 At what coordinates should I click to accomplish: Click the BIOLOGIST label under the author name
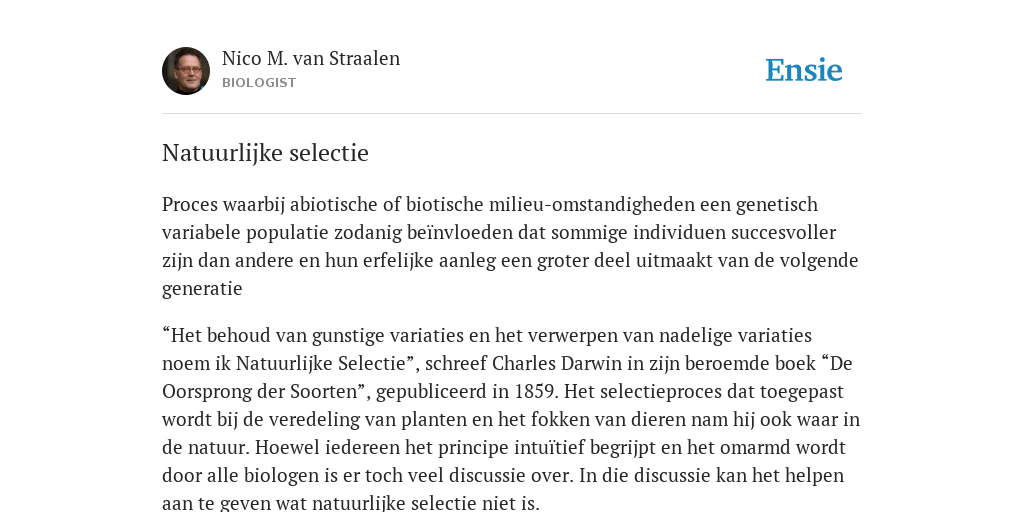point(259,83)
